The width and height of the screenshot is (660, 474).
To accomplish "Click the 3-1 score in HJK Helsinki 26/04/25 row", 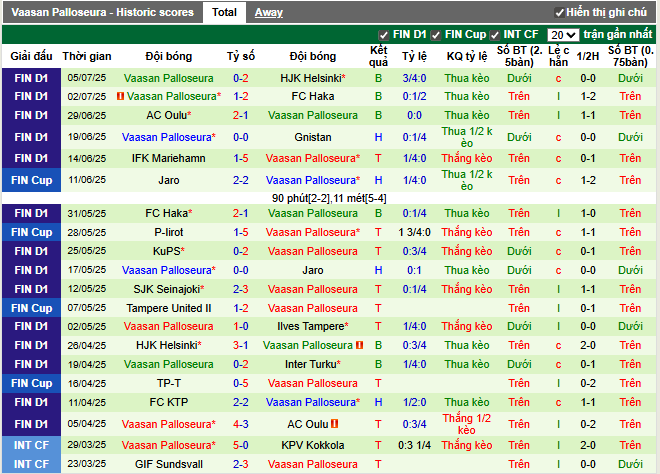I will click(x=241, y=345).
